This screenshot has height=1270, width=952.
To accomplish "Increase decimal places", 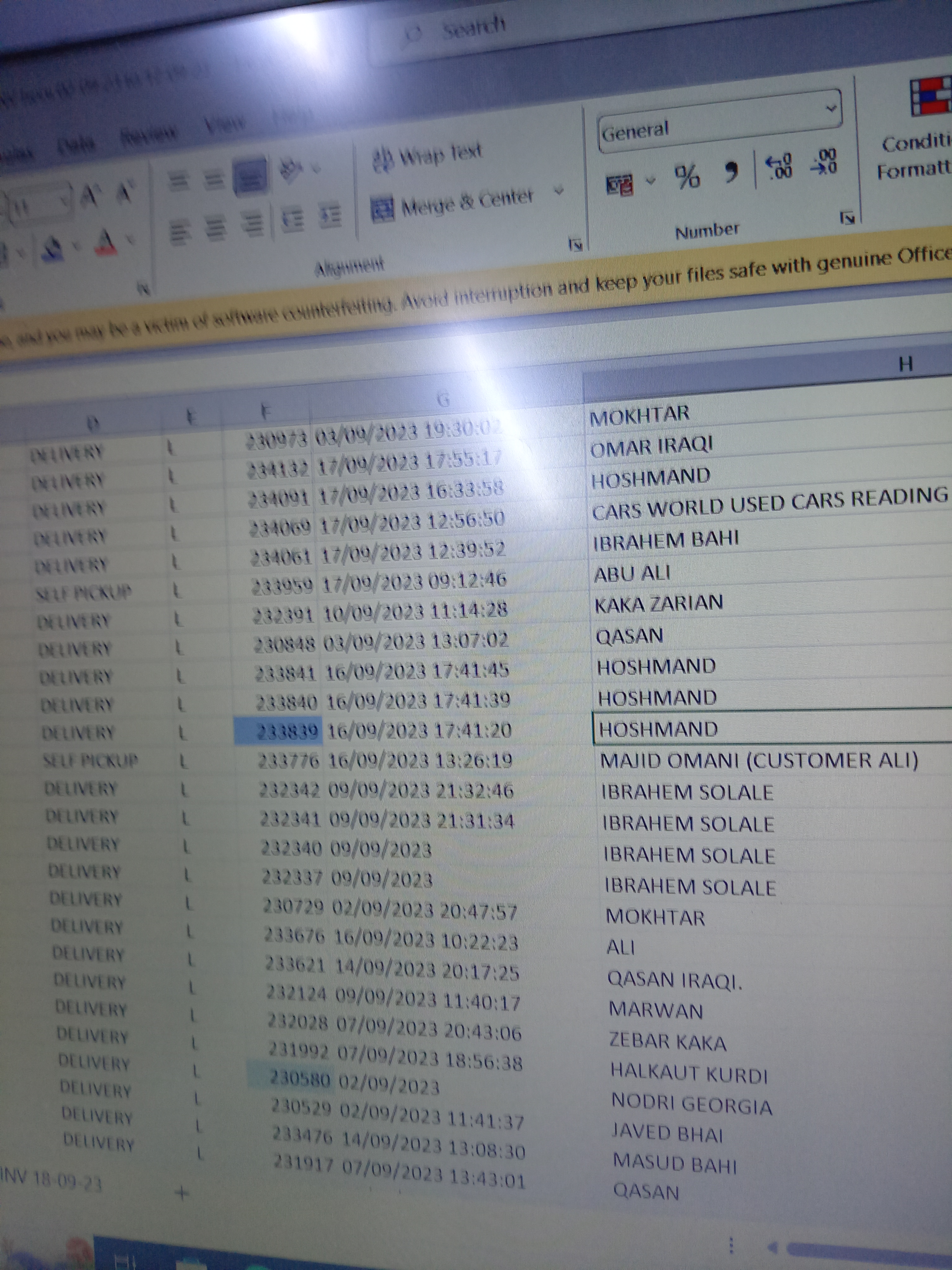I will [x=780, y=166].
